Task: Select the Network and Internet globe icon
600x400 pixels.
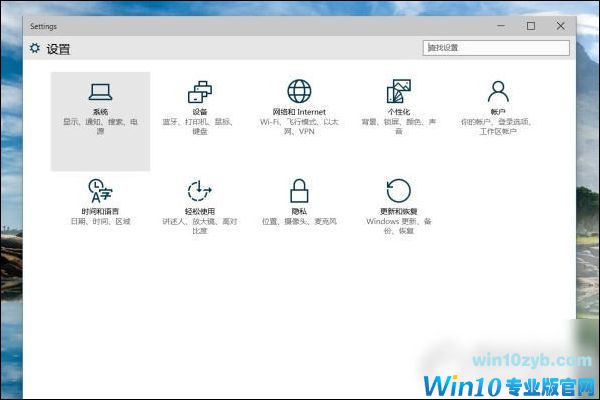Action: pos(299,93)
